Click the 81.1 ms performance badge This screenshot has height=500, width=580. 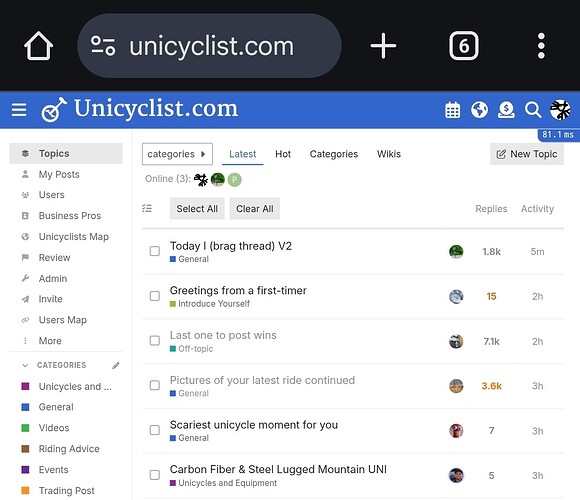tap(558, 135)
